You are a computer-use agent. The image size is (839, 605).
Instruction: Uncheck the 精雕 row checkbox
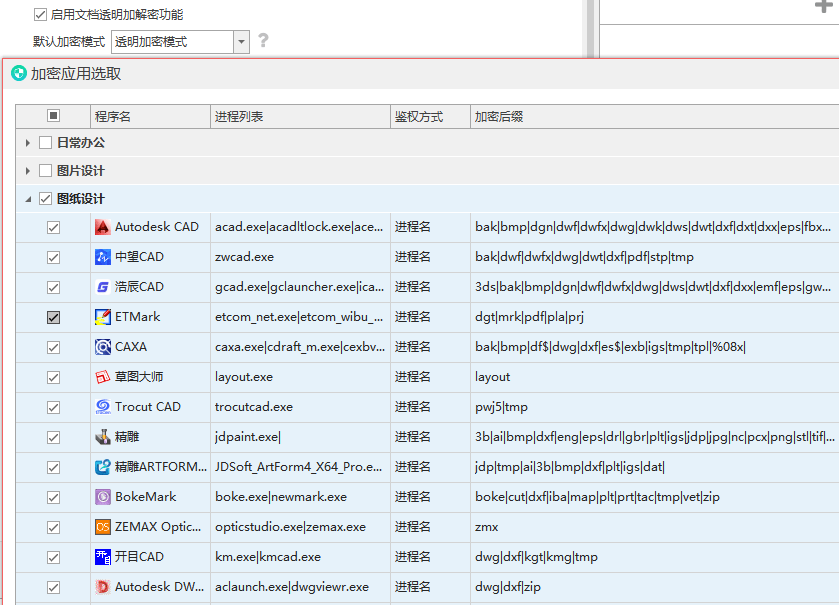click(x=54, y=437)
